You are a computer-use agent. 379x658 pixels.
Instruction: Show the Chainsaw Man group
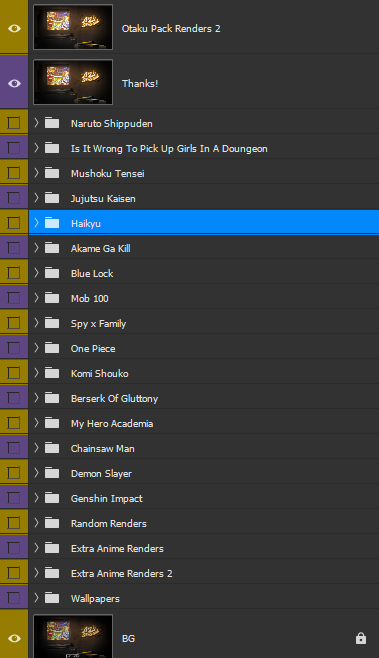tap(14, 448)
